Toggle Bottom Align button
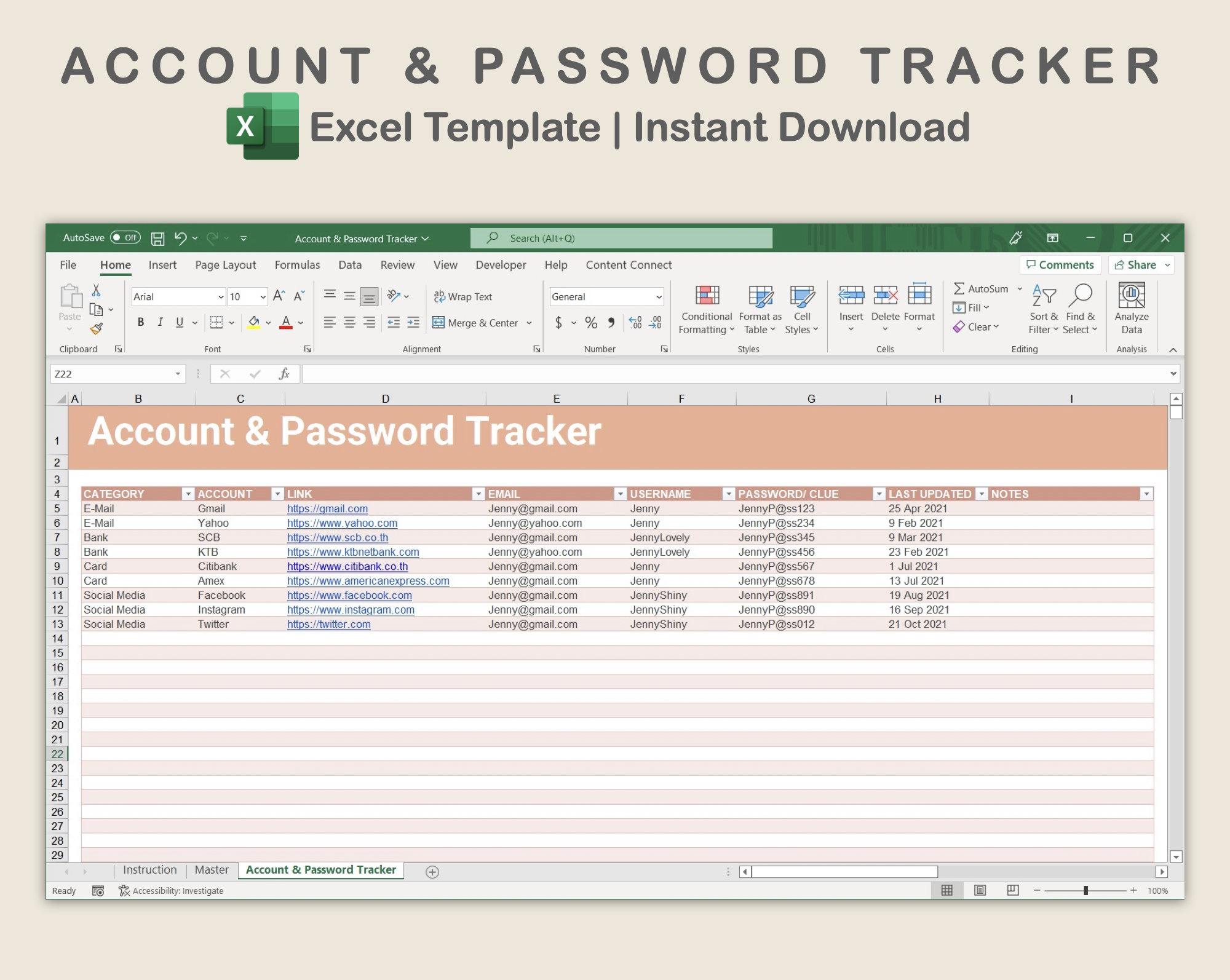Screen dimensions: 1230x980 coord(369,297)
